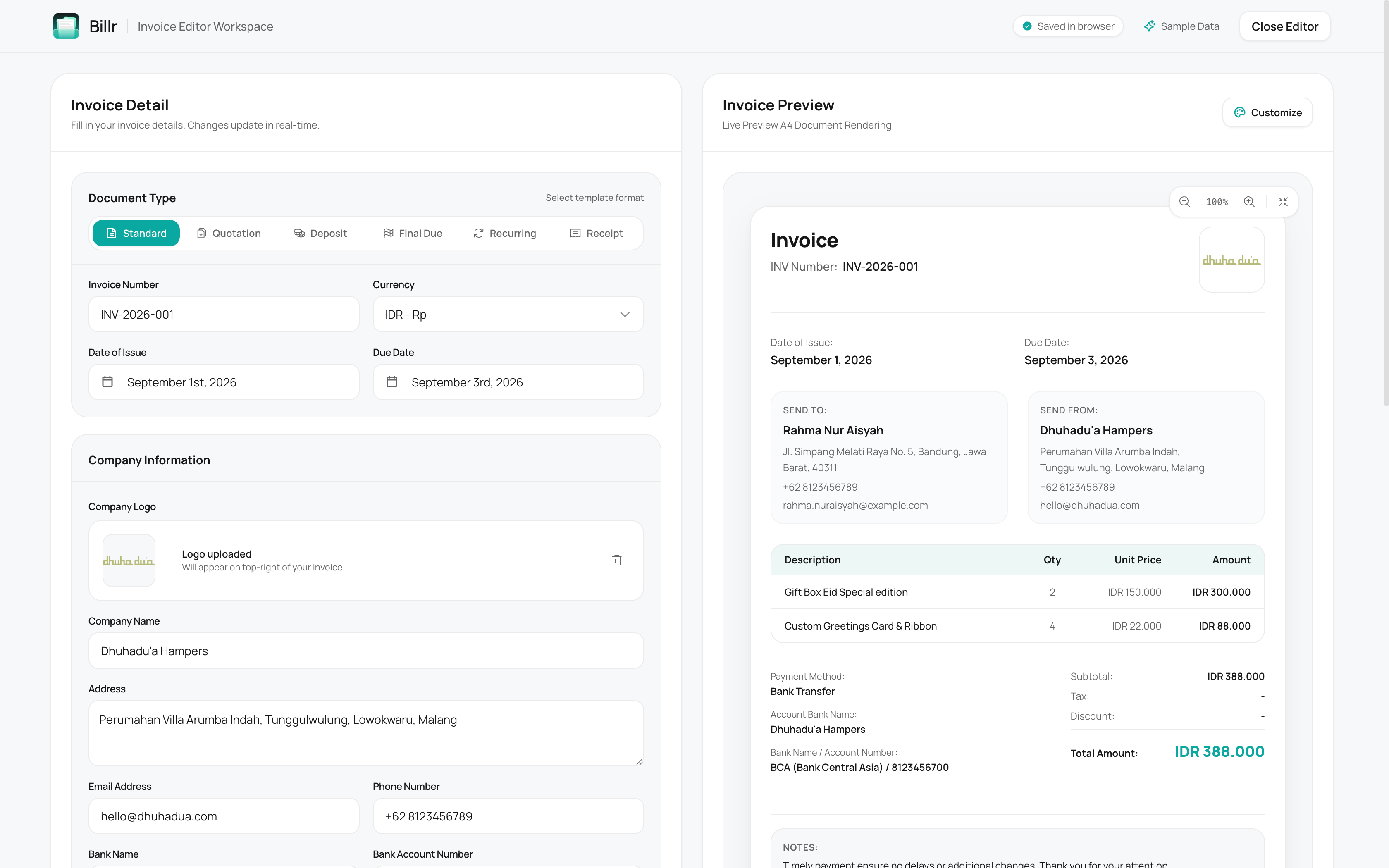1389x868 pixels.
Task: Switch to the Receipt tab
Action: tap(597, 233)
